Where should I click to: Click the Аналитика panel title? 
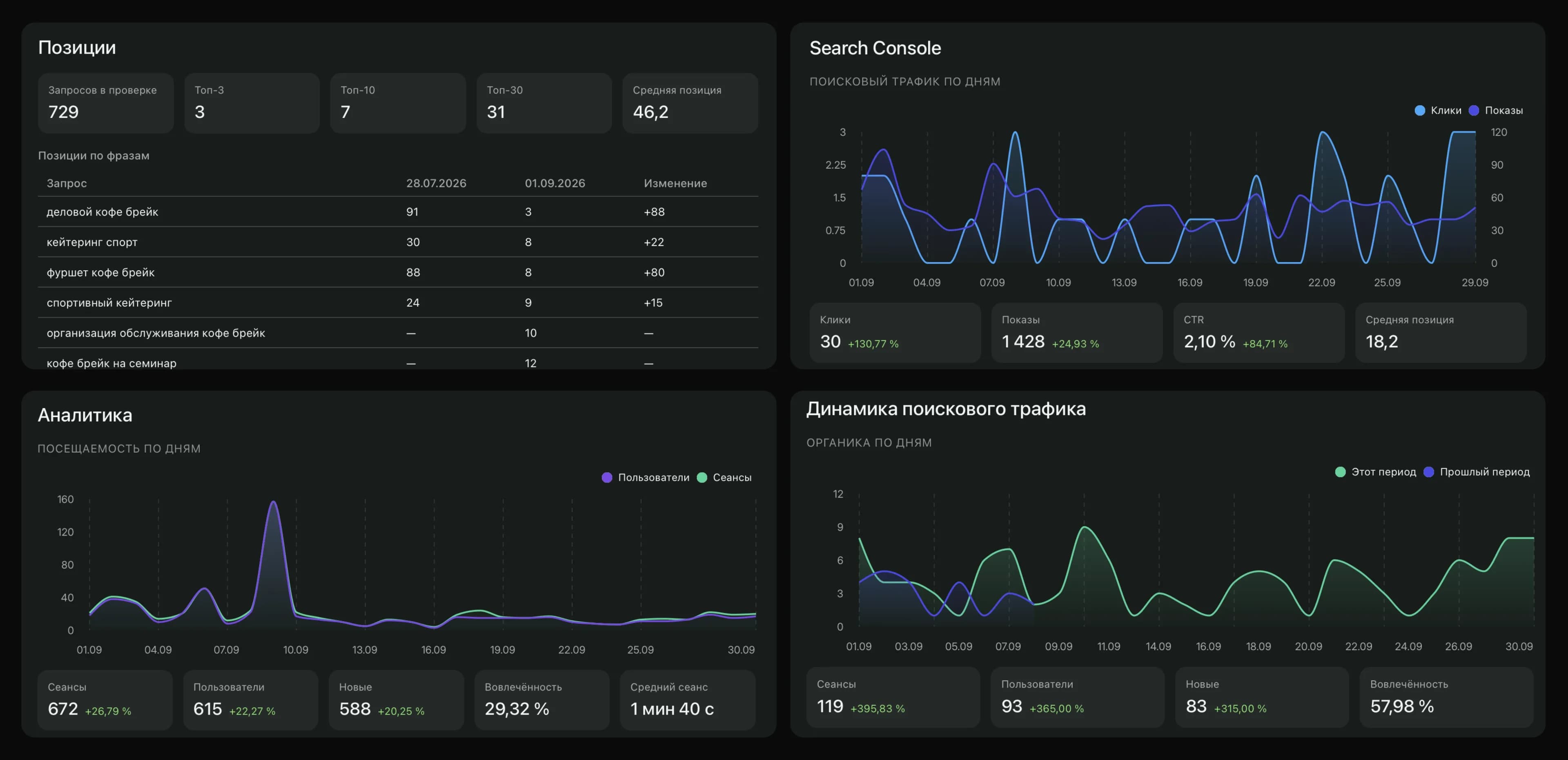(85, 415)
